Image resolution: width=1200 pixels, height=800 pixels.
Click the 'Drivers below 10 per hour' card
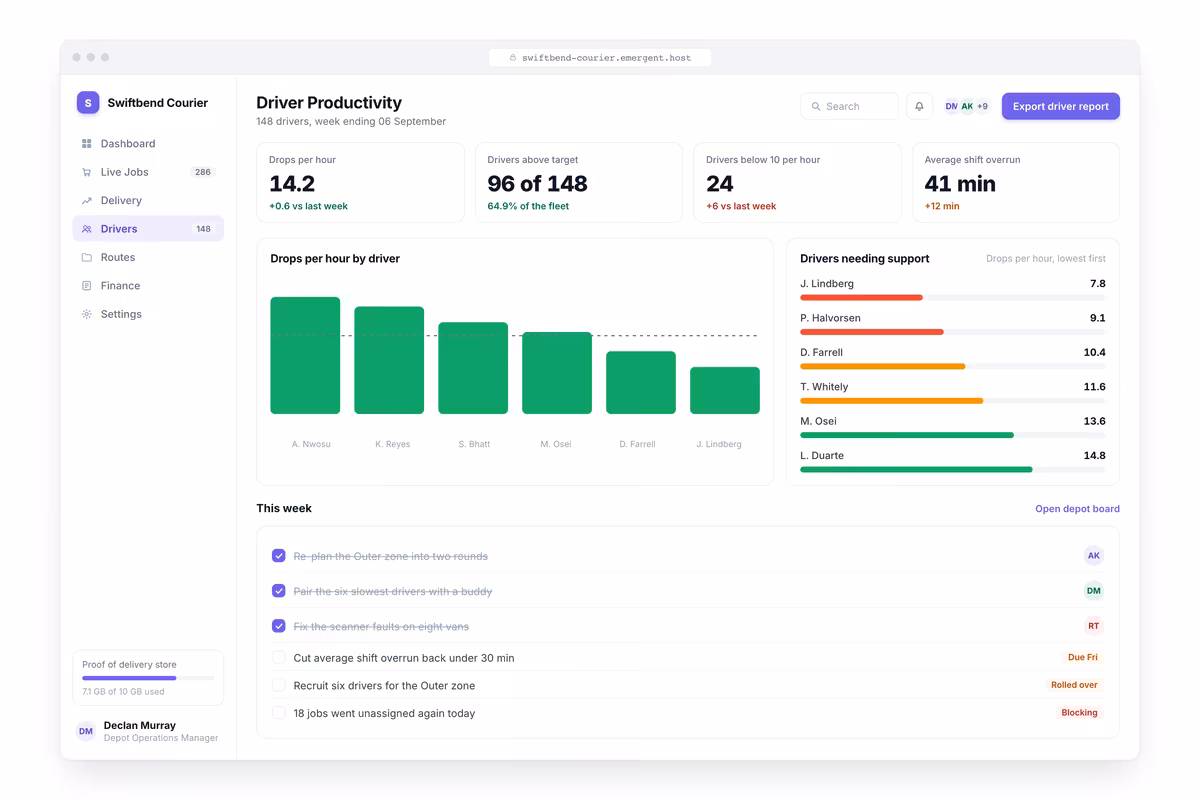797,182
